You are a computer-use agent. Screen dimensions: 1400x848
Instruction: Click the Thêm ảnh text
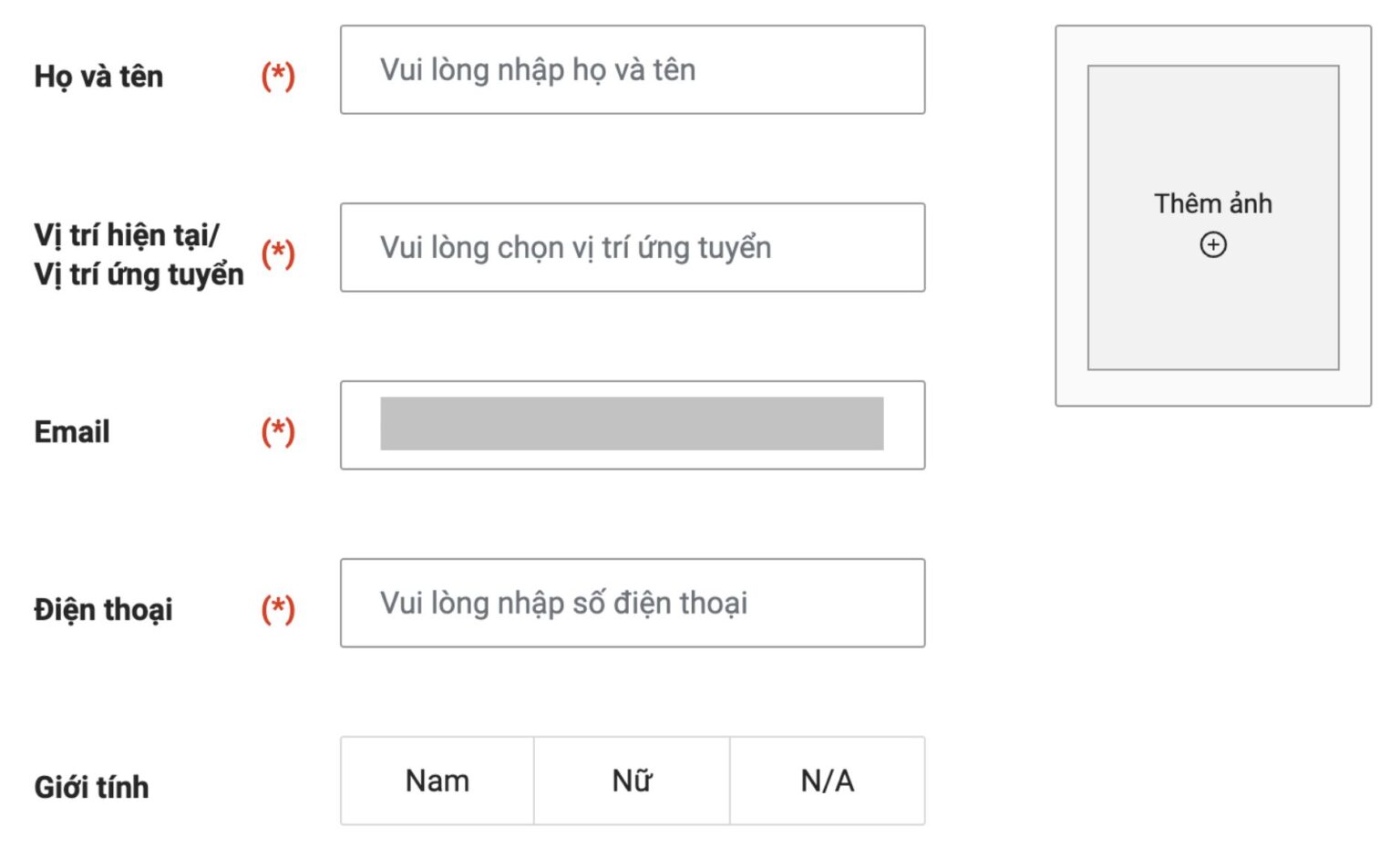1213,203
